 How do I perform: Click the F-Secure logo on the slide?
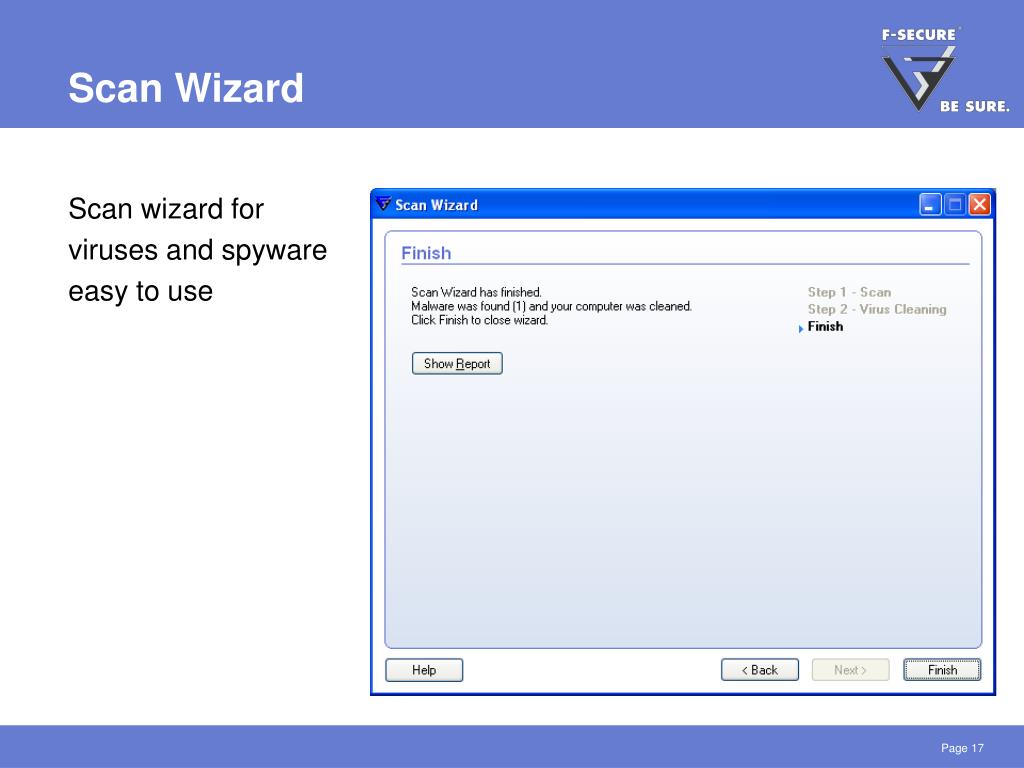tap(944, 70)
